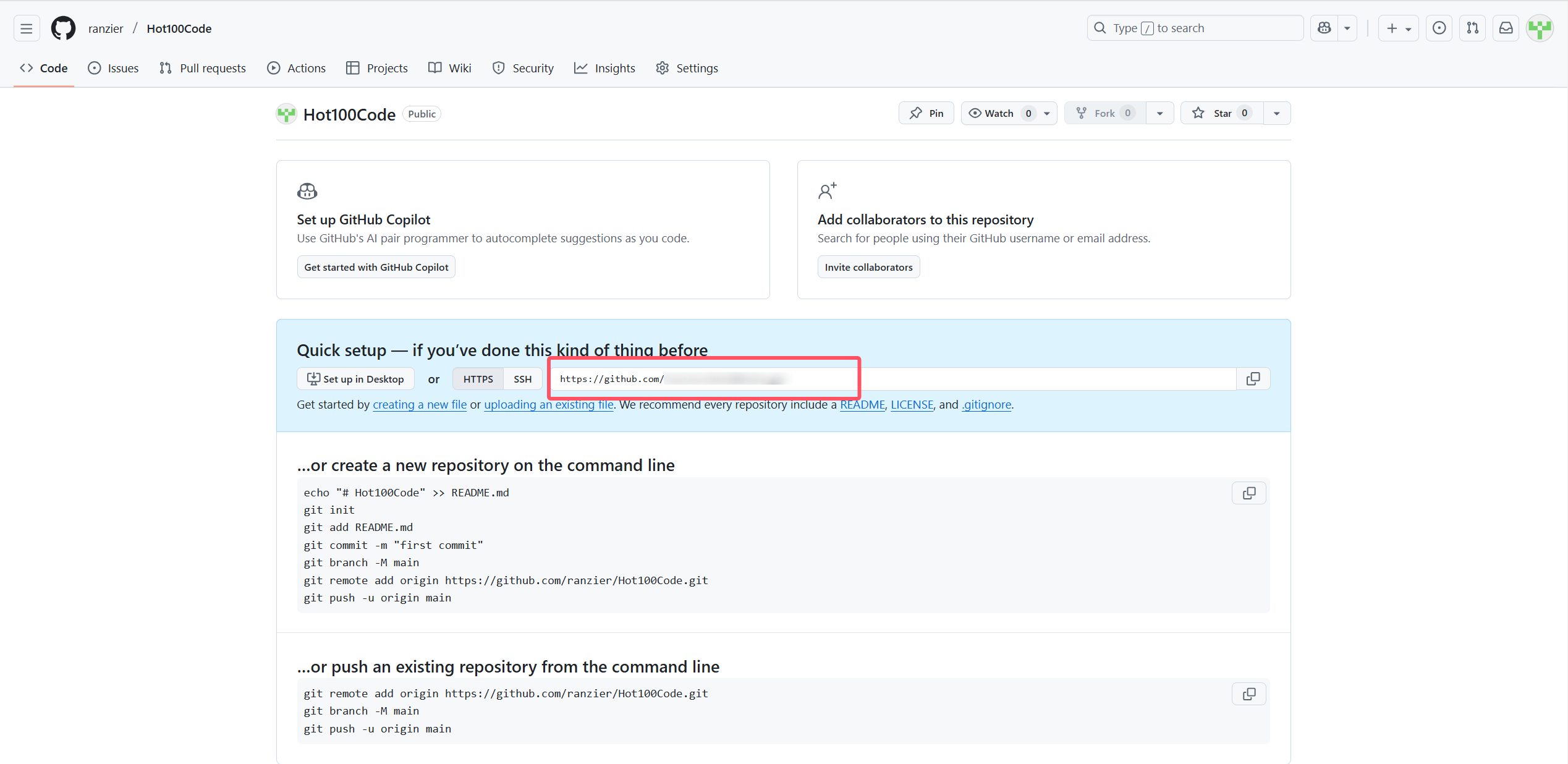The height and width of the screenshot is (764, 1568).
Task: Open the notifications inbox icon
Action: (1506, 28)
